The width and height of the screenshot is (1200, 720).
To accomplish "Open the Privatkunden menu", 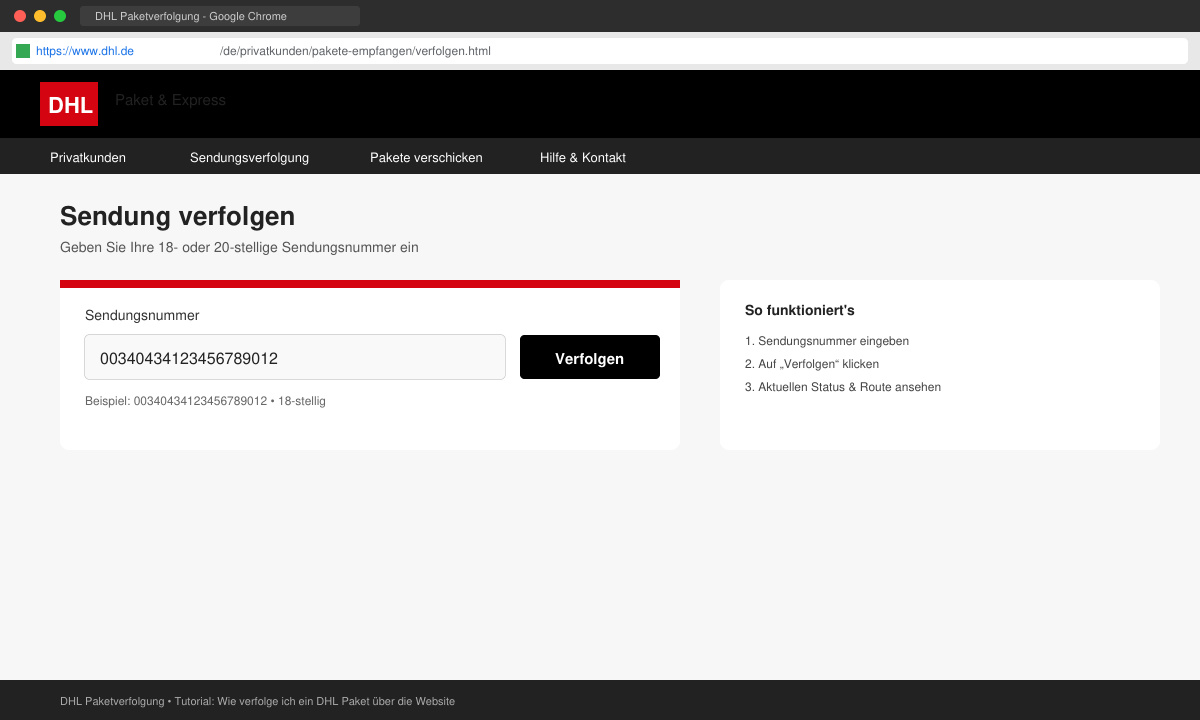I will pyautogui.click(x=88, y=157).
